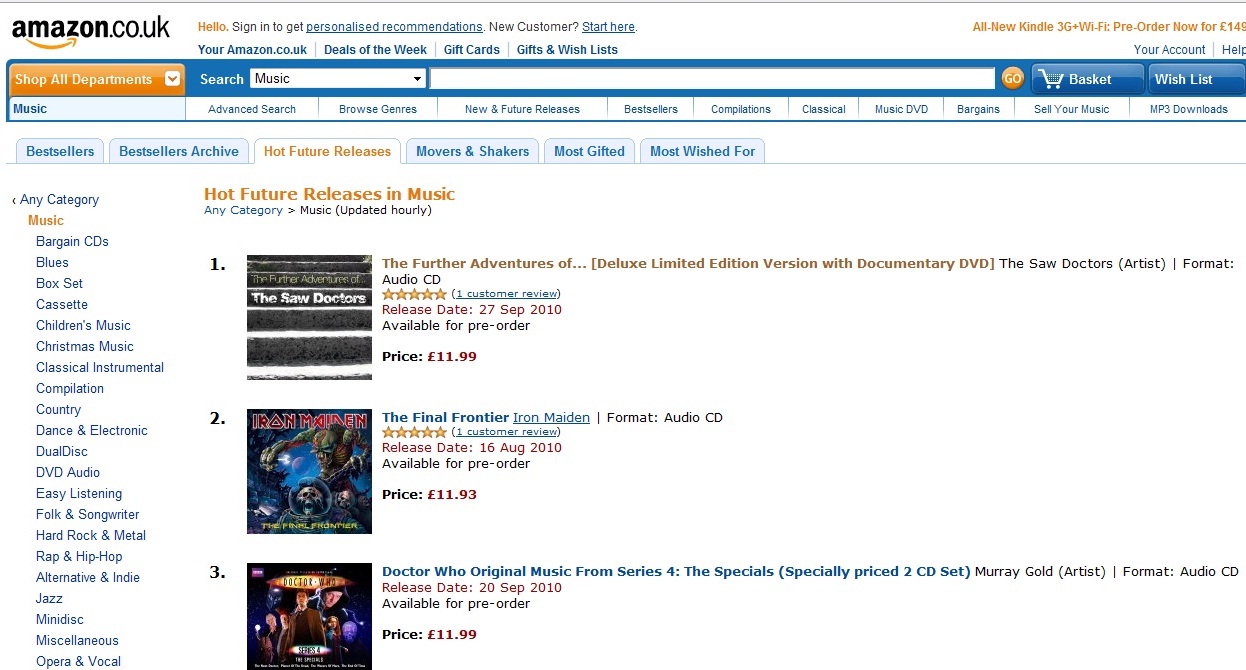Select Easy Listening category
This screenshot has width=1246, height=670.
tap(79, 493)
